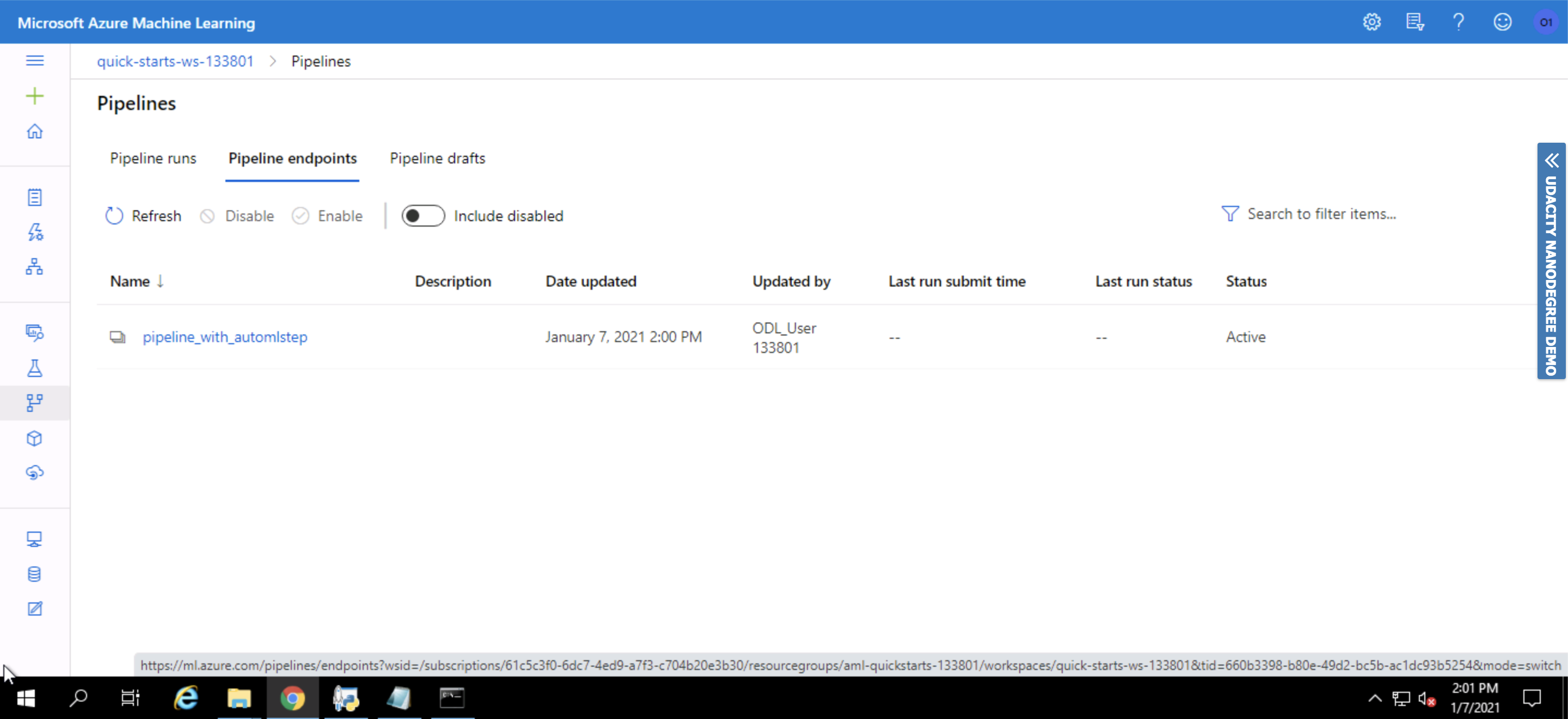This screenshot has width=1568, height=719.
Task: Click the Search to filter items field
Action: [1321, 214]
